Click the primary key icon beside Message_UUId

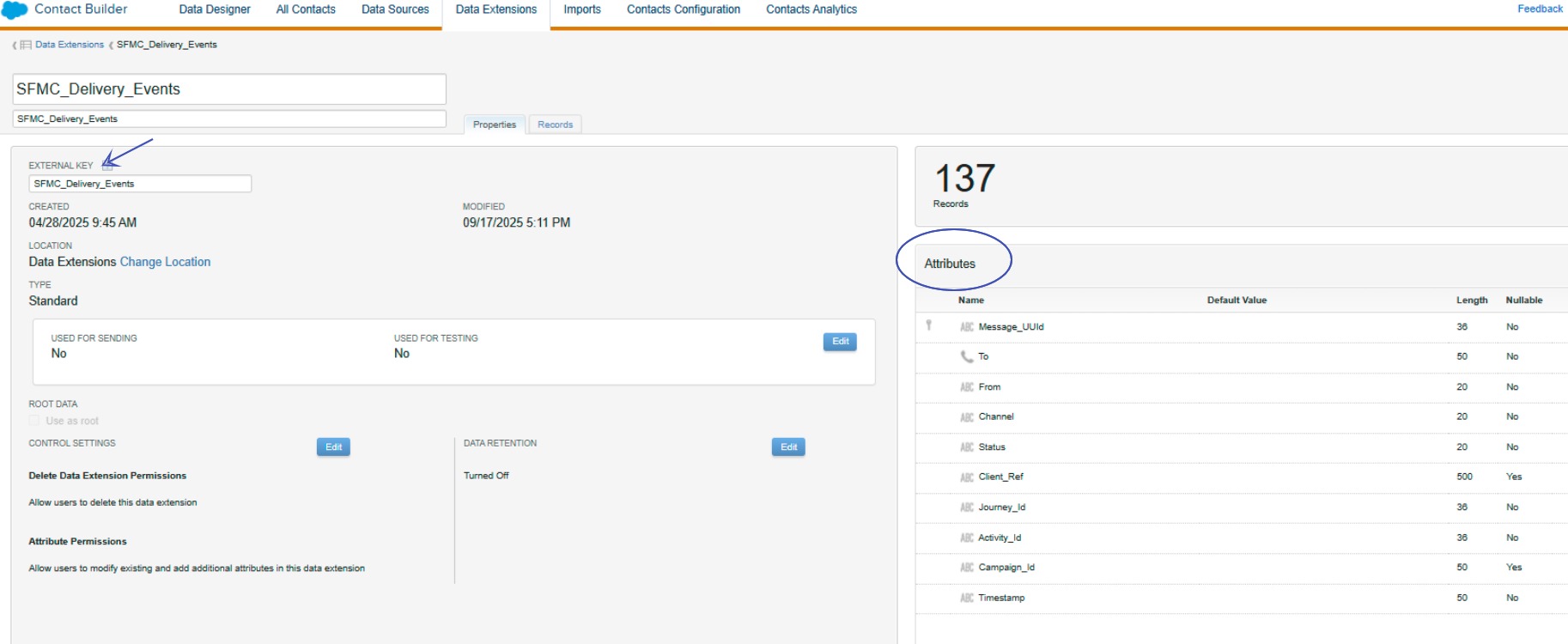point(928,325)
